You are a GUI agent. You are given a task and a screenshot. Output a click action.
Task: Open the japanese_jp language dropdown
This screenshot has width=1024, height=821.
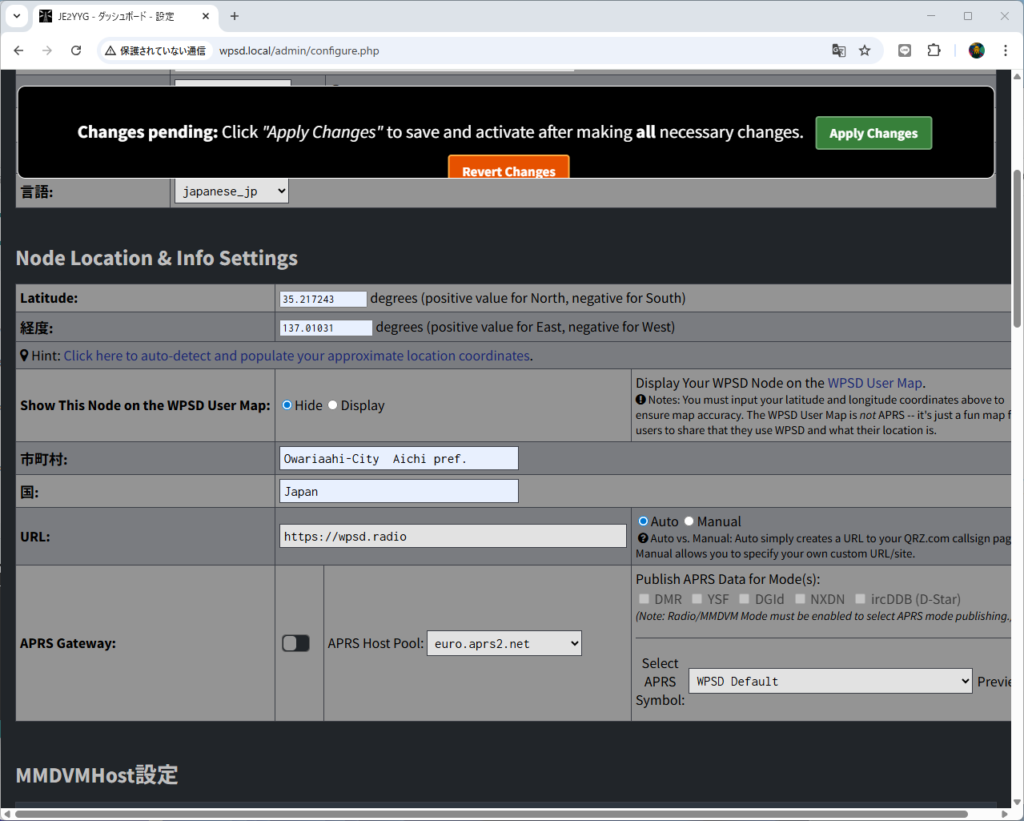pyautogui.click(x=232, y=191)
